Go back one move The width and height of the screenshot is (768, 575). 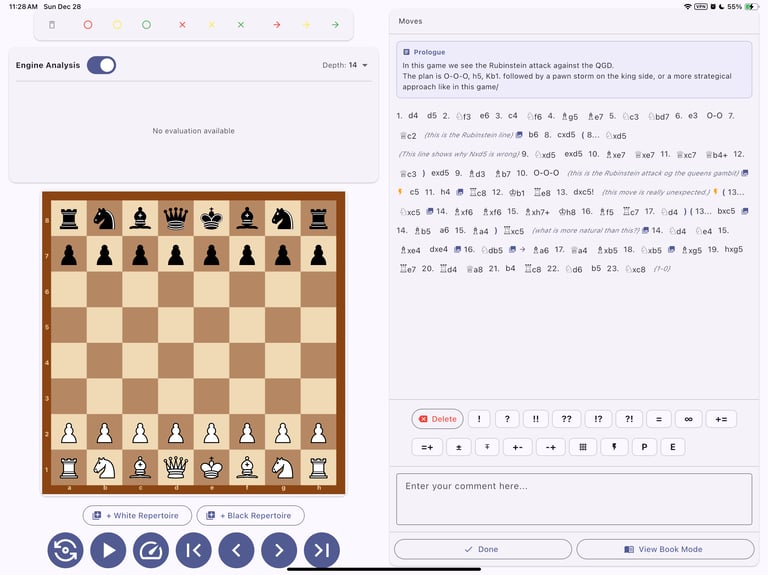237,550
